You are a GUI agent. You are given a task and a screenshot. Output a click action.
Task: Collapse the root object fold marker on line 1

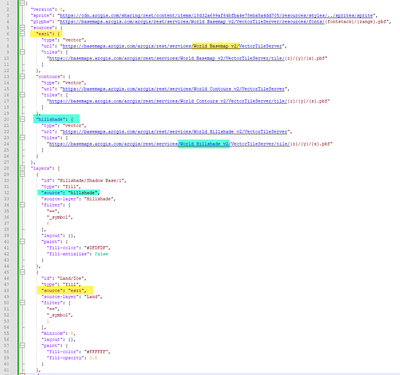pyautogui.click(x=22, y=3)
